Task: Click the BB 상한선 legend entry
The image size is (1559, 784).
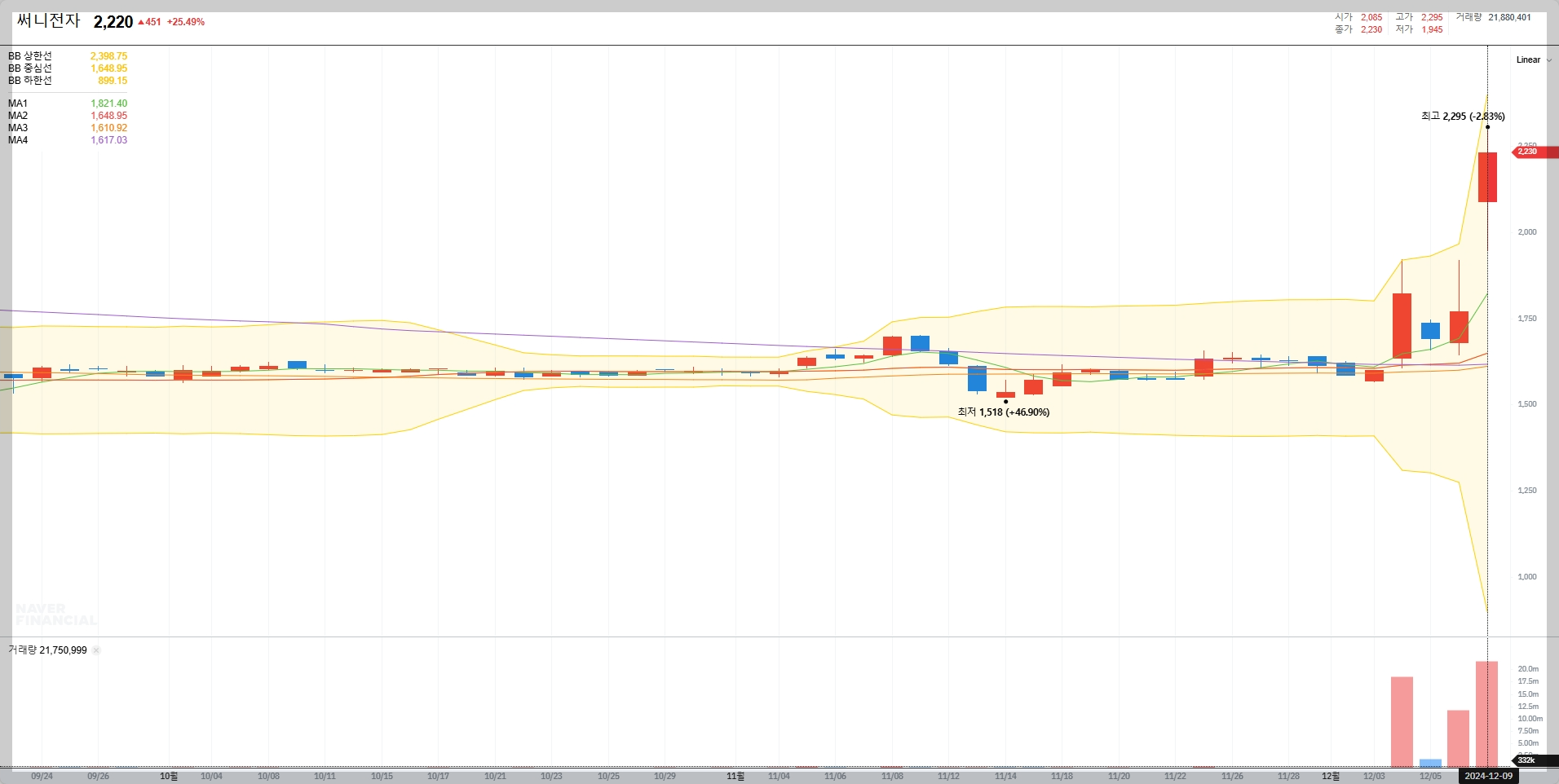Action: [x=68, y=56]
